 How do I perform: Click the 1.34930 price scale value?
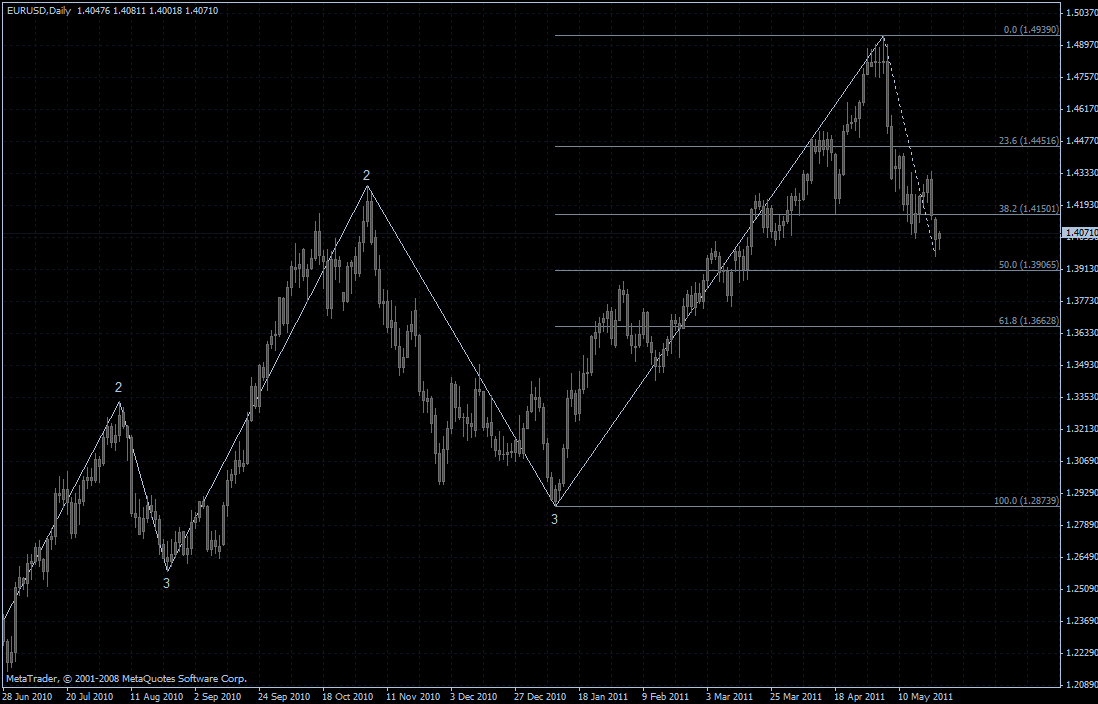coord(1082,365)
